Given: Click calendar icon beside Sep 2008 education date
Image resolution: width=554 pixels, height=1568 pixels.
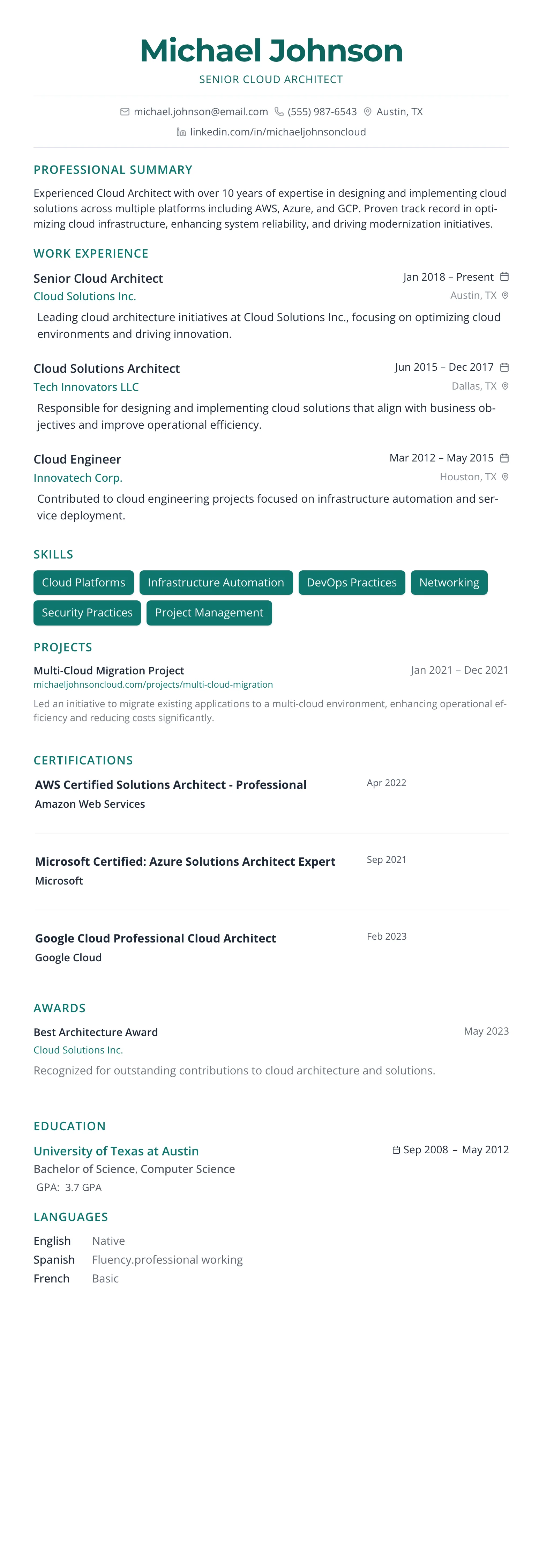Looking at the screenshot, I should pos(397,1150).
